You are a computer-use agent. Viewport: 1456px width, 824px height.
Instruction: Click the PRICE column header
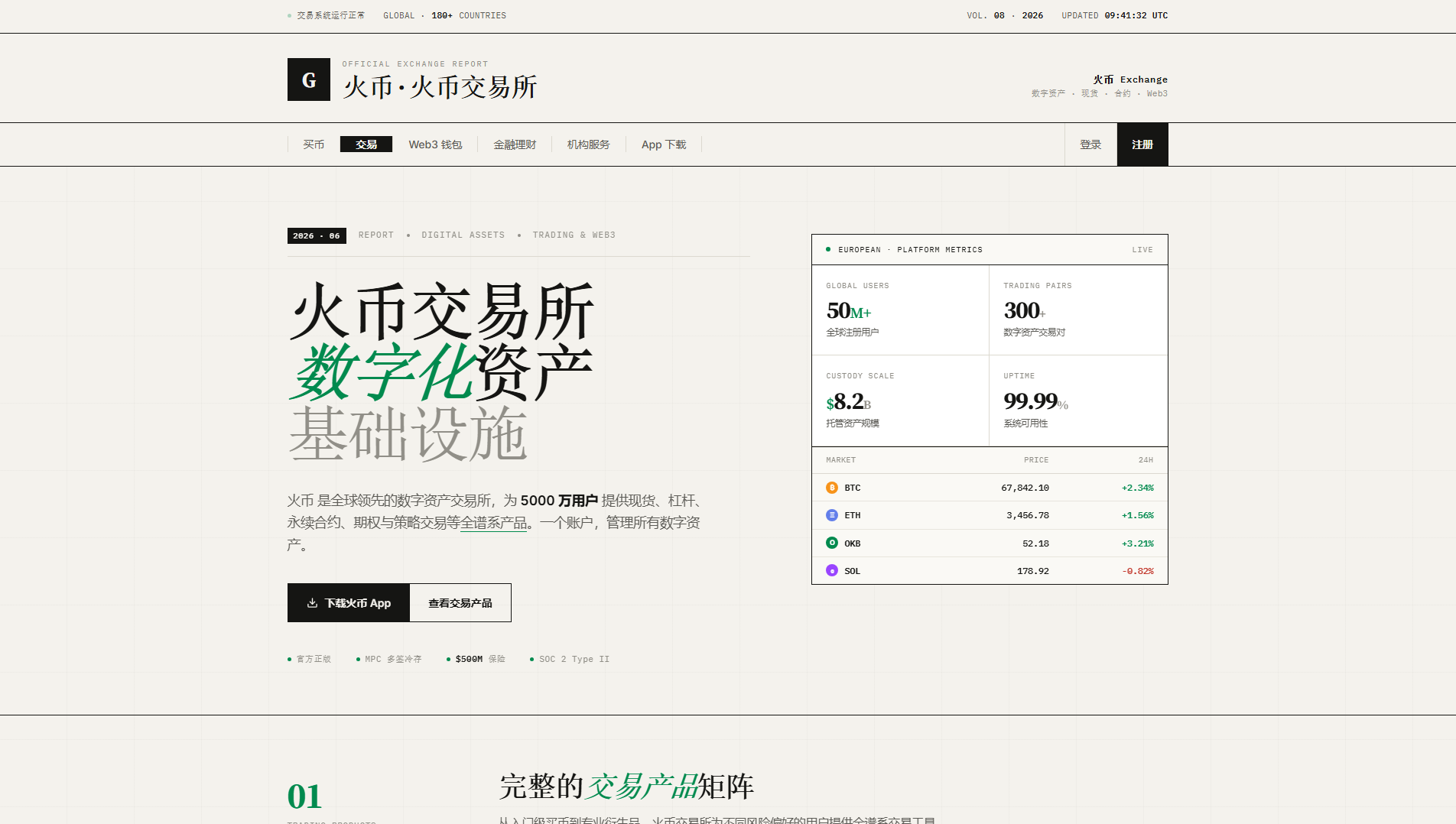pyautogui.click(x=1036, y=460)
